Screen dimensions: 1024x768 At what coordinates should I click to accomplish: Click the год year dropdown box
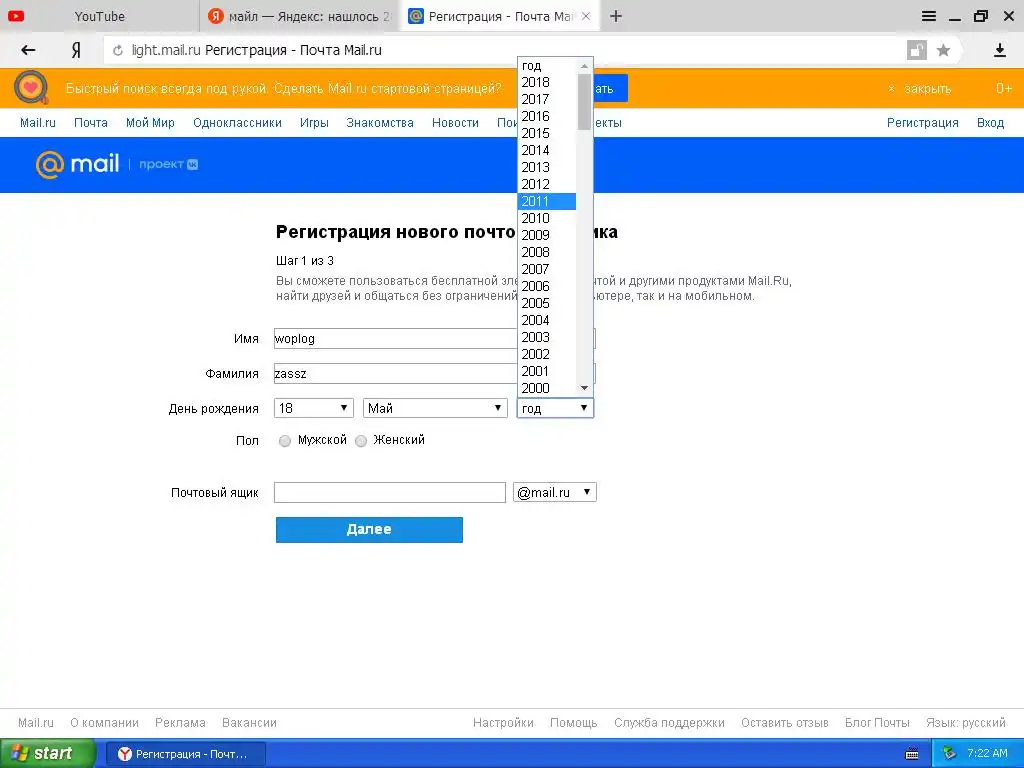(x=555, y=408)
